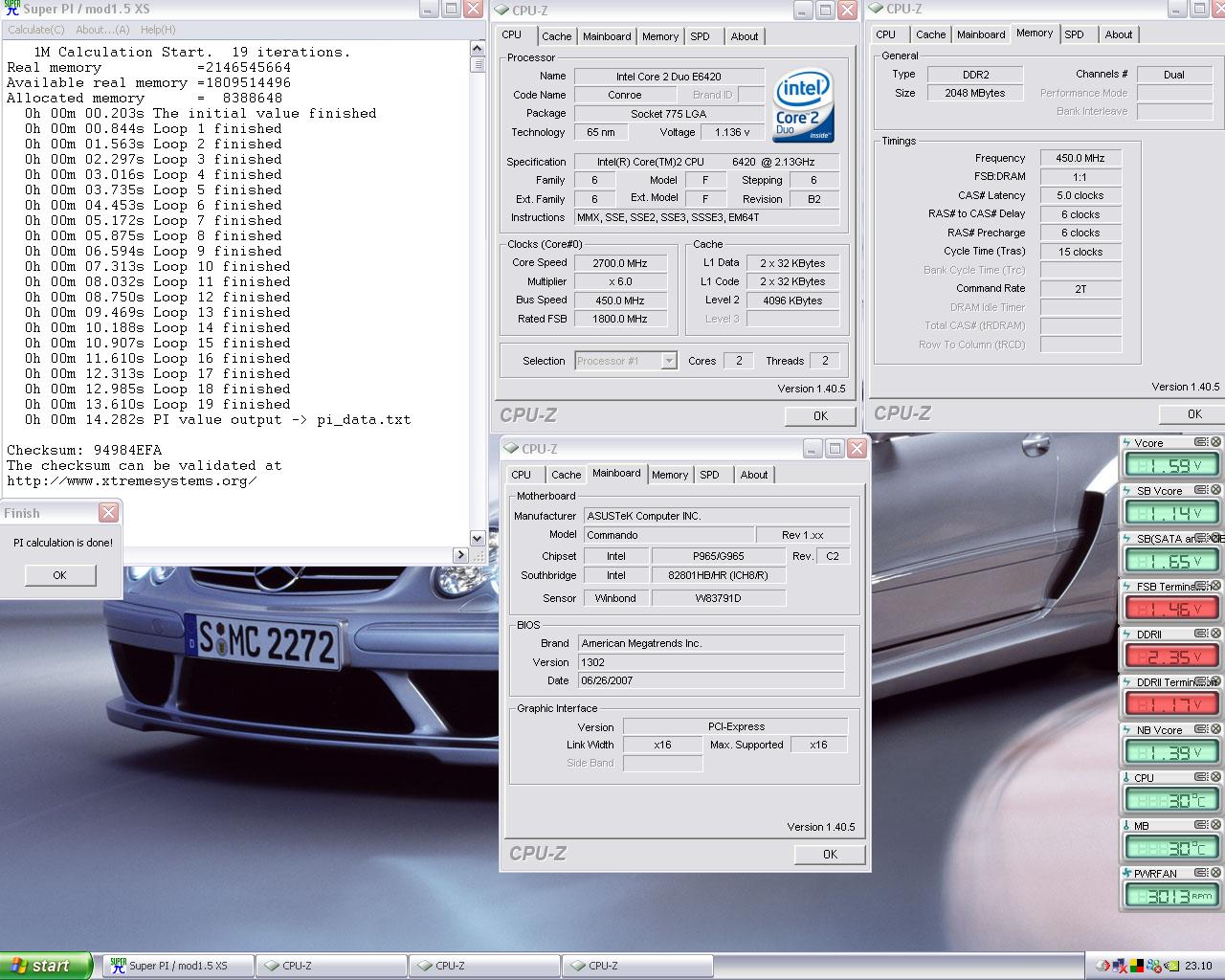This screenshot has height=980, width=1225.
Task: Open the Windows start menu
Action: (x=46, y=966)
